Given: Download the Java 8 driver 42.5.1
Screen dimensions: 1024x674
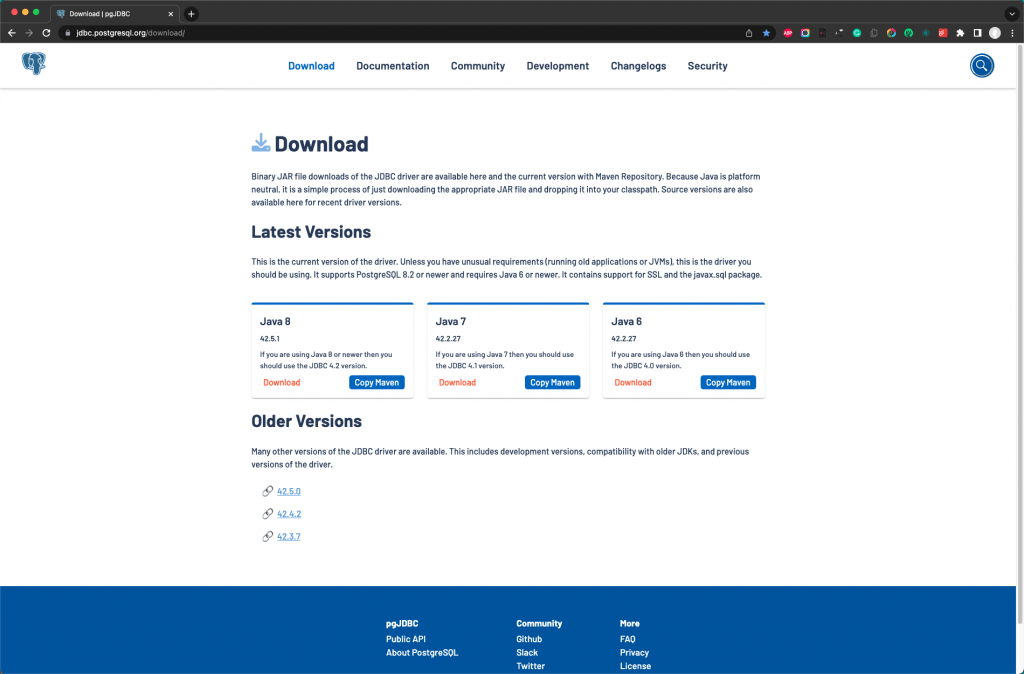Looking at the screenshot, I should coord(281,383).
